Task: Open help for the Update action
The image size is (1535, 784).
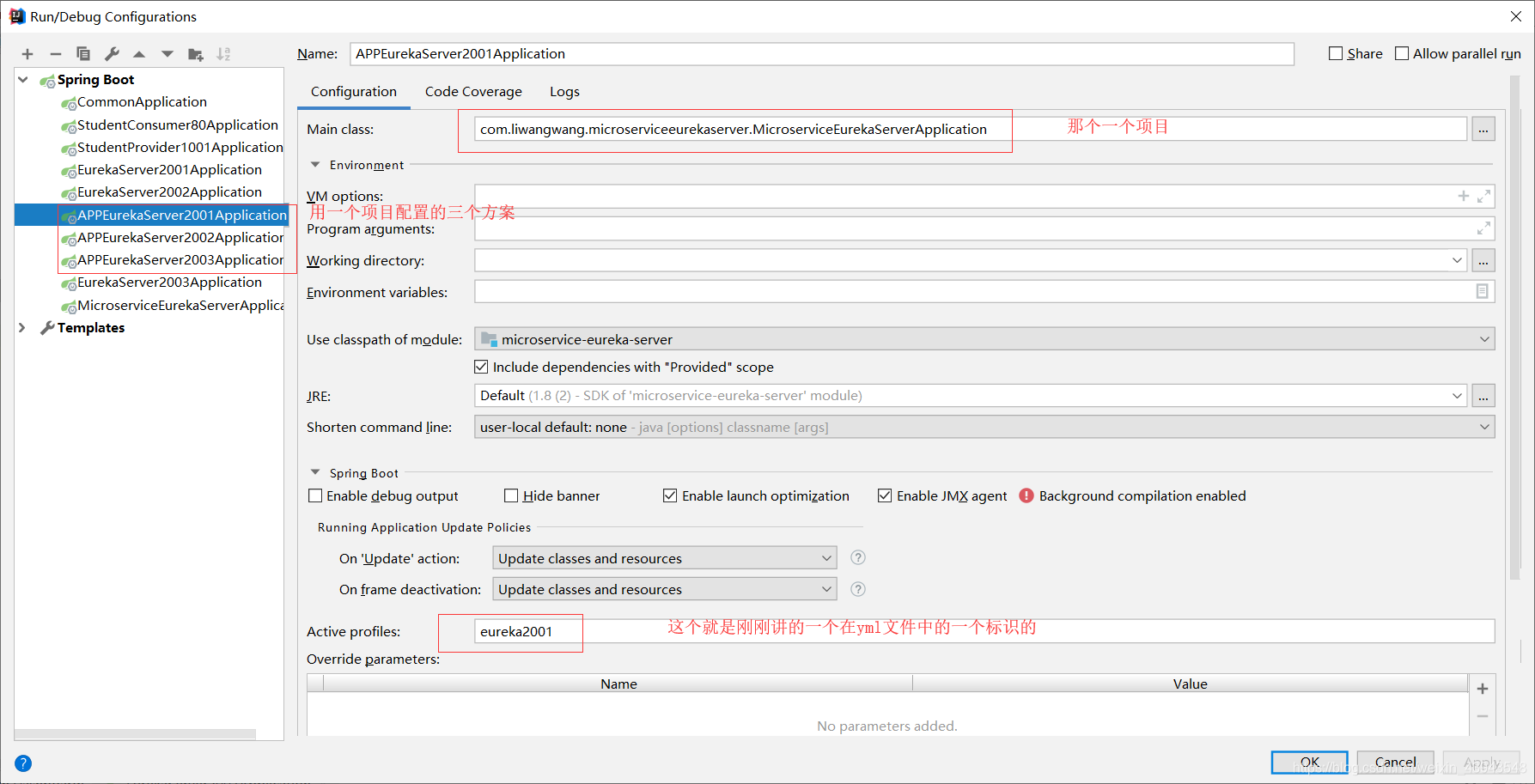Action: point(858,558)
